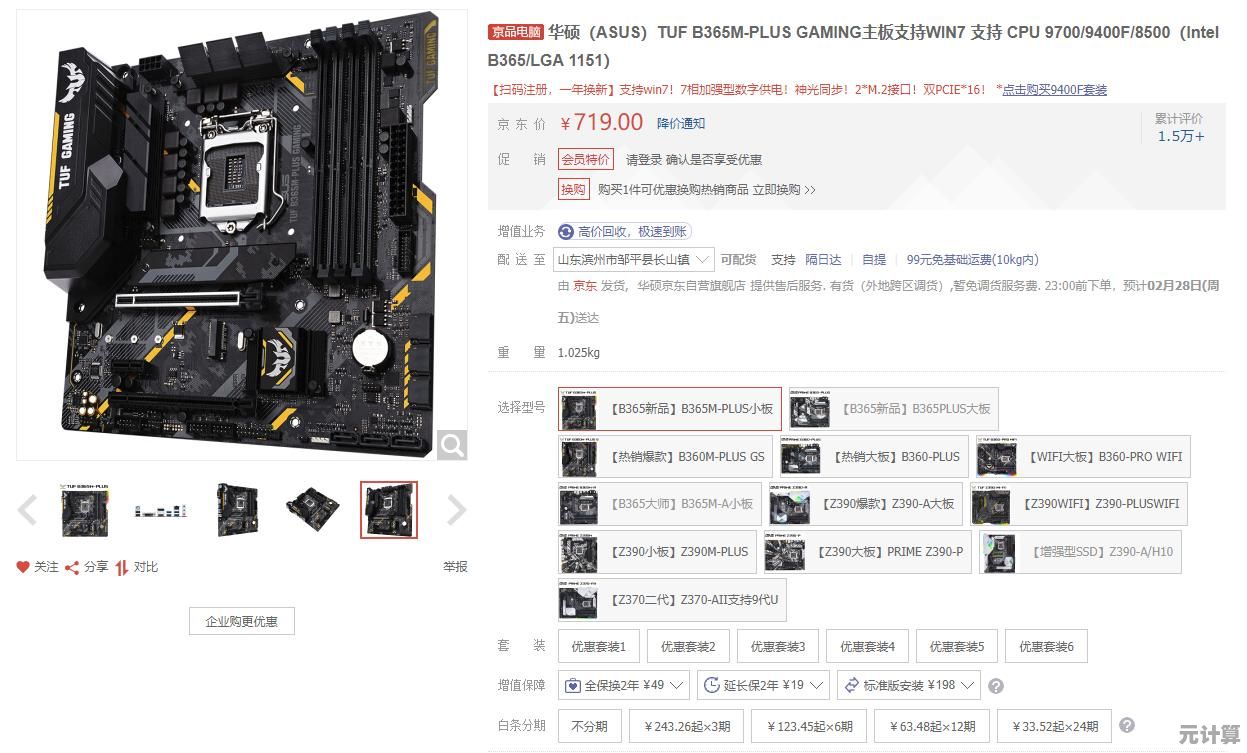Open help icon beside 标准版安装
The height and width of the screenshot is (753, 1247).
pos(995,686)
